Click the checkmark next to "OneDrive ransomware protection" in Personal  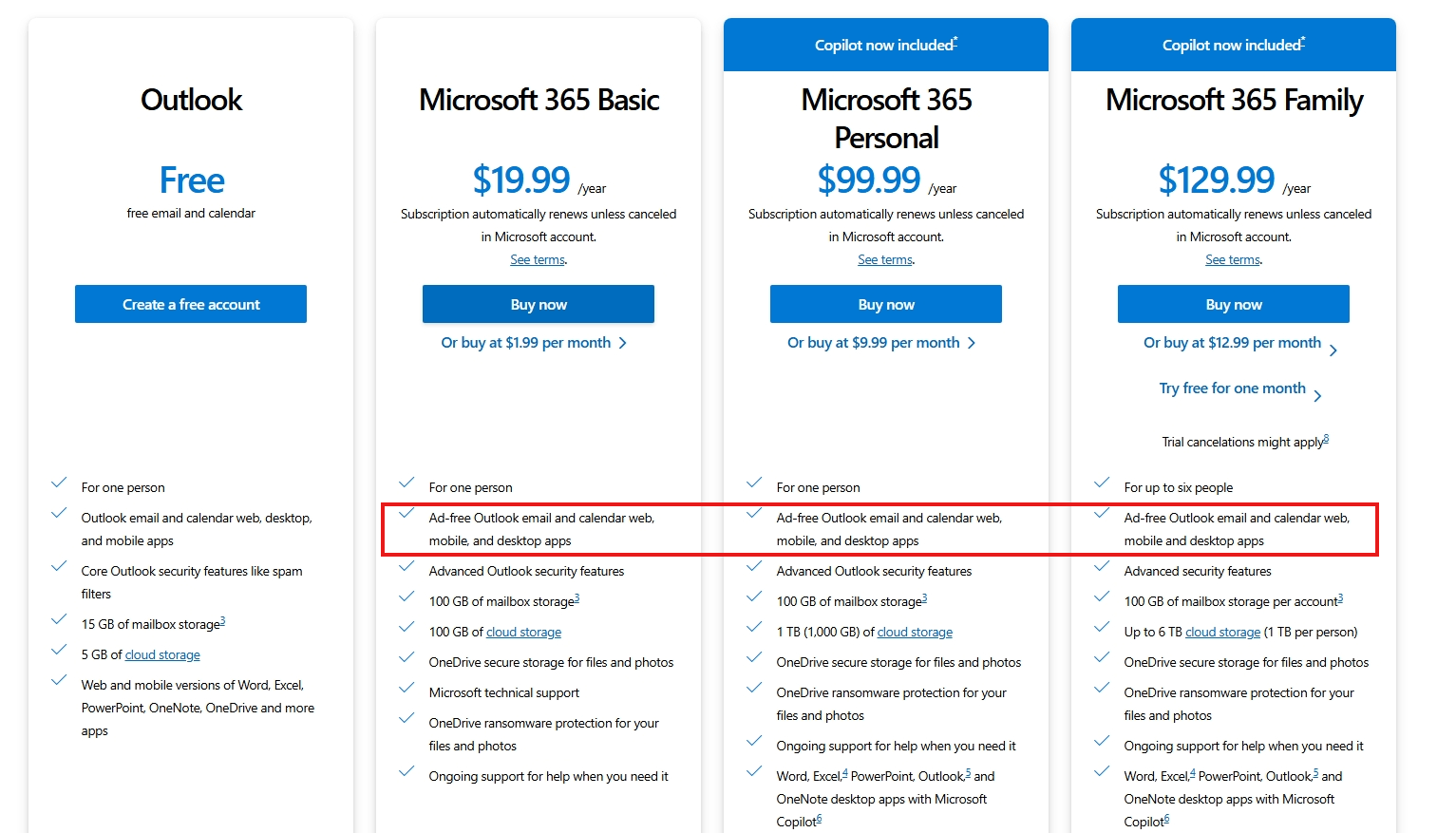point(754,689)
